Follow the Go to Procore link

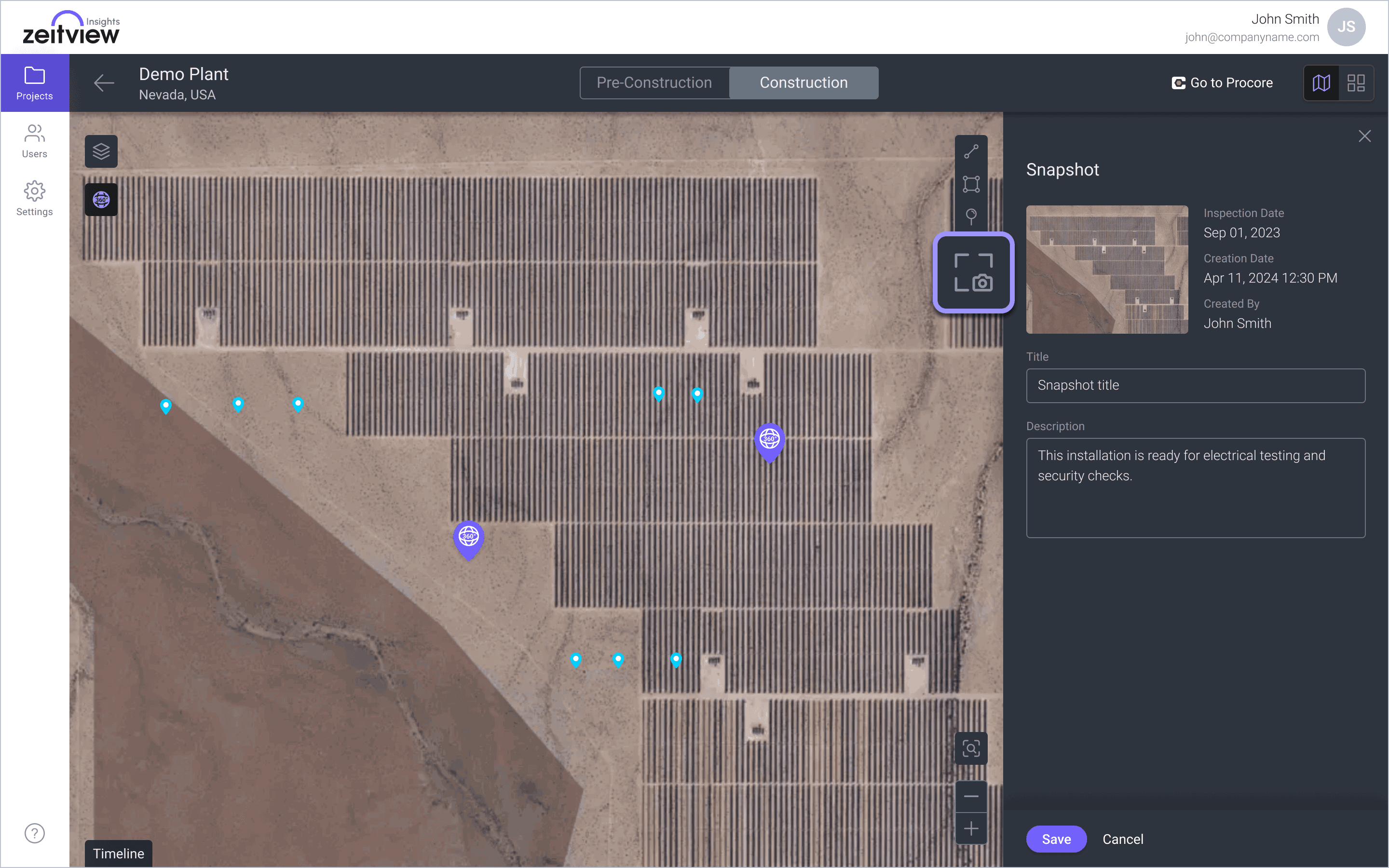[1223, 82]
